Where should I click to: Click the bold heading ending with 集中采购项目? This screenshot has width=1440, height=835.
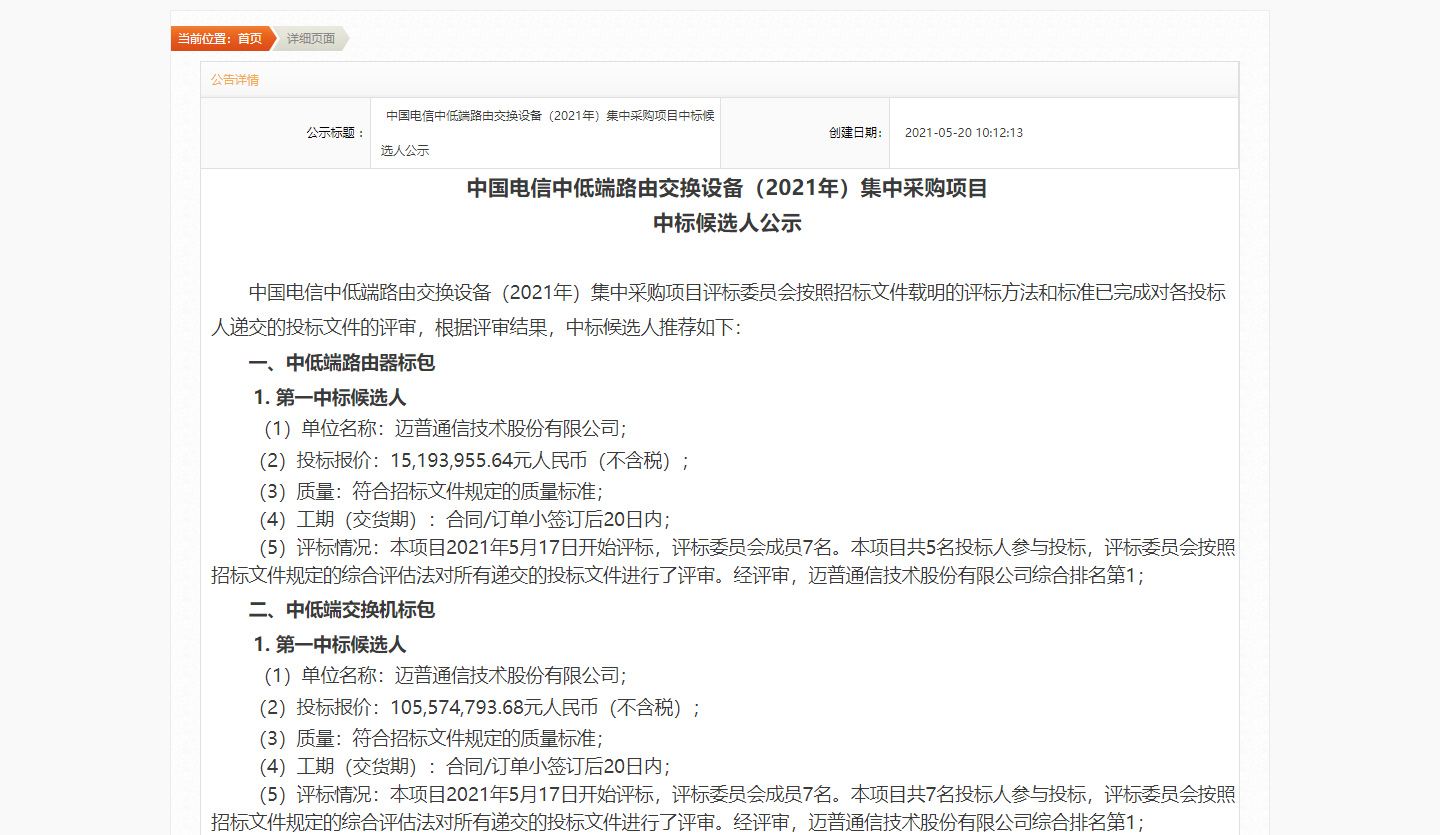727,188
